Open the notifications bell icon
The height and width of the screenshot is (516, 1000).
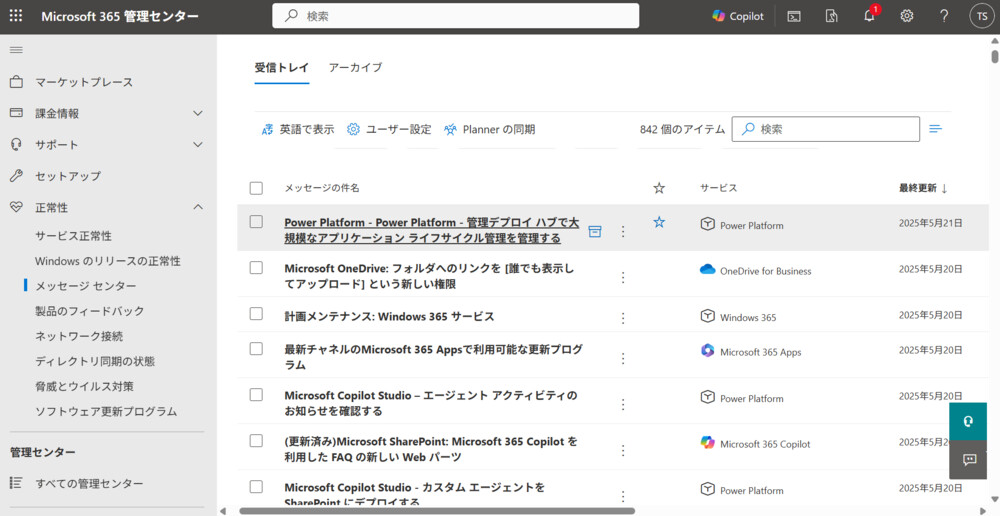coord(869,16)
